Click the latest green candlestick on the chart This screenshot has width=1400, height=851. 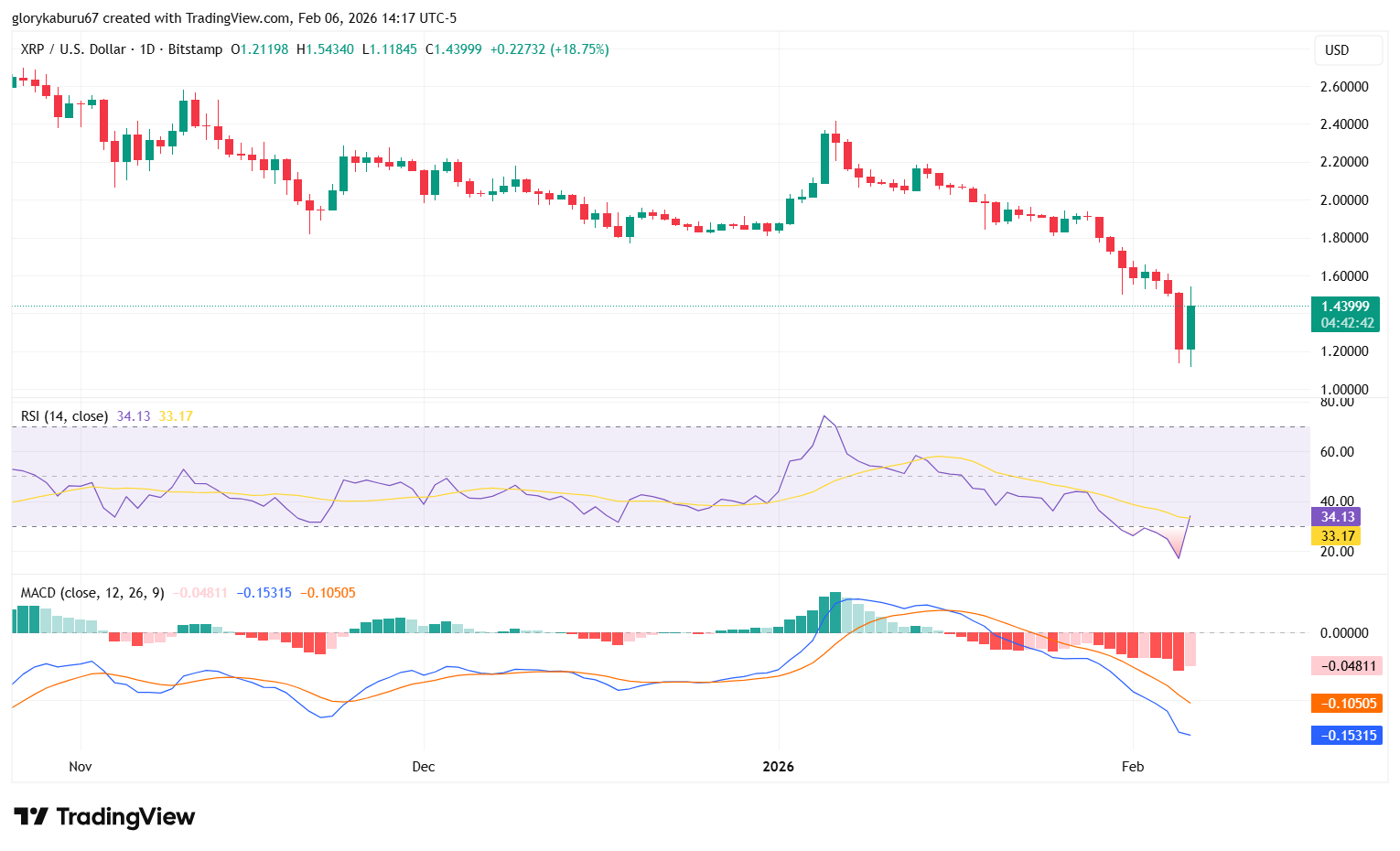[1190, 328]
